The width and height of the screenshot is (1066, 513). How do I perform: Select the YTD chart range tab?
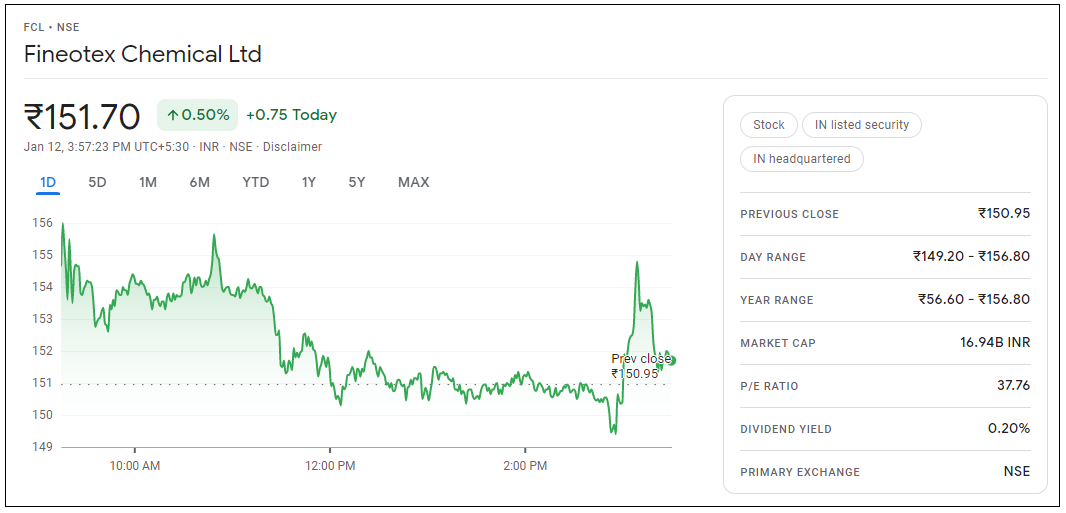tap(256, 182)
